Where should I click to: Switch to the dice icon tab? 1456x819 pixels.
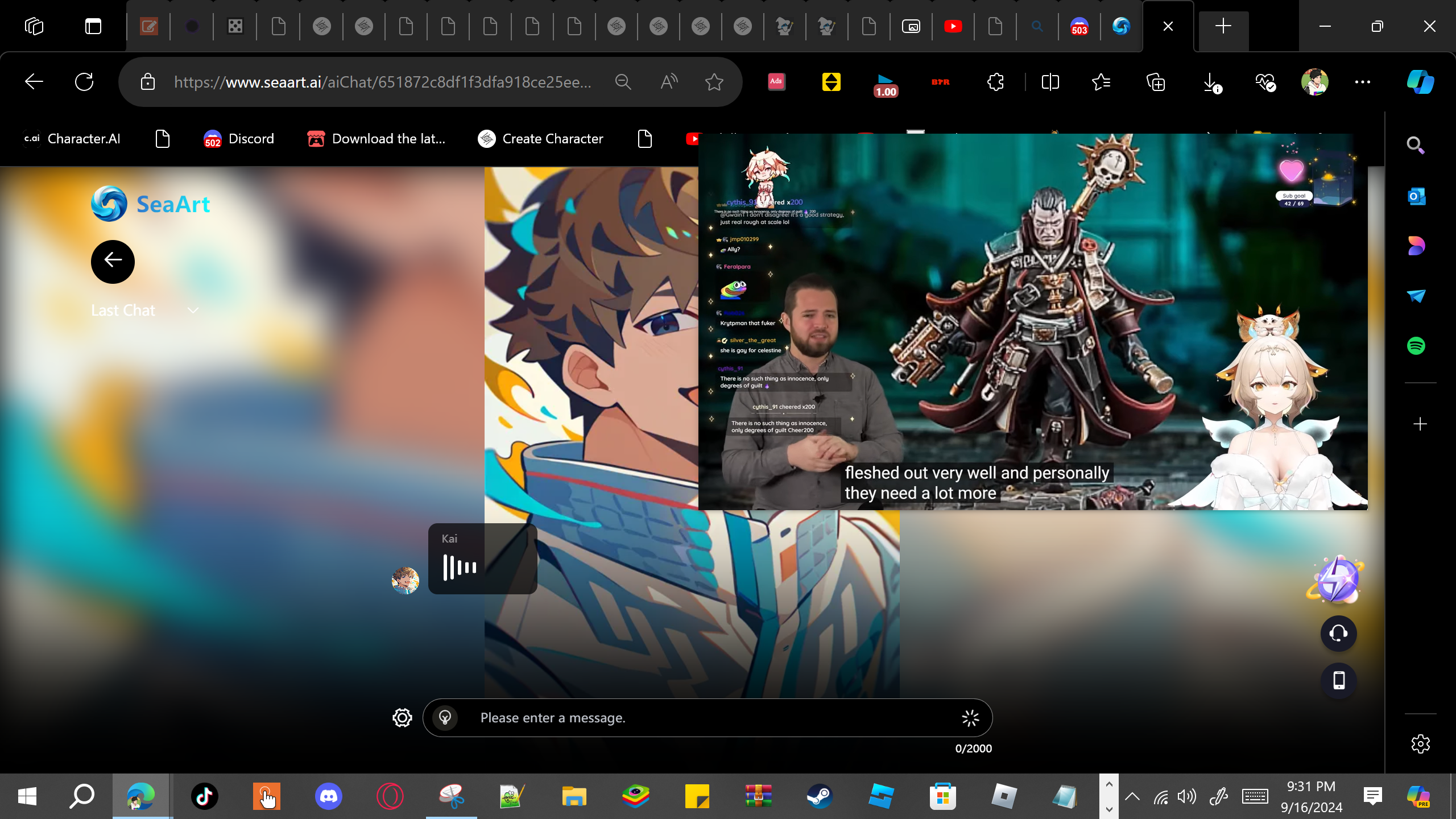pos(235,26)
